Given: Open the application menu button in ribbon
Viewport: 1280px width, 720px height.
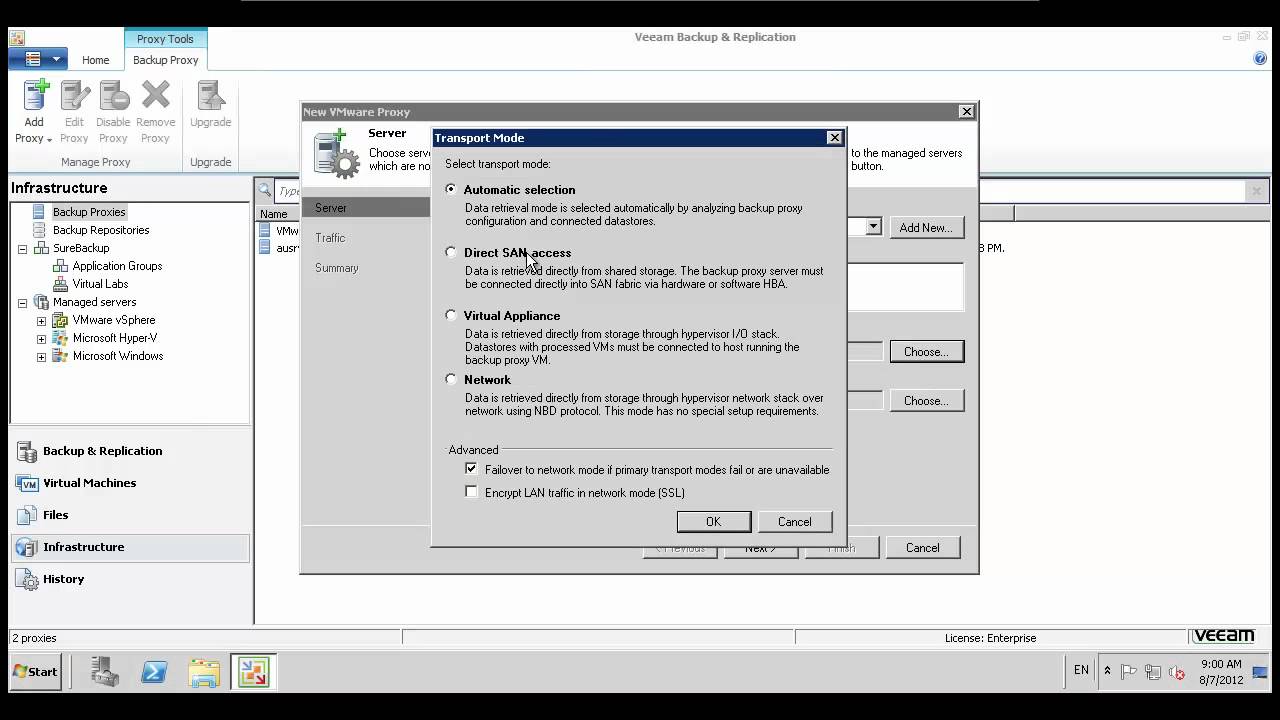Looking at the screenshot, I should point(38,59).
